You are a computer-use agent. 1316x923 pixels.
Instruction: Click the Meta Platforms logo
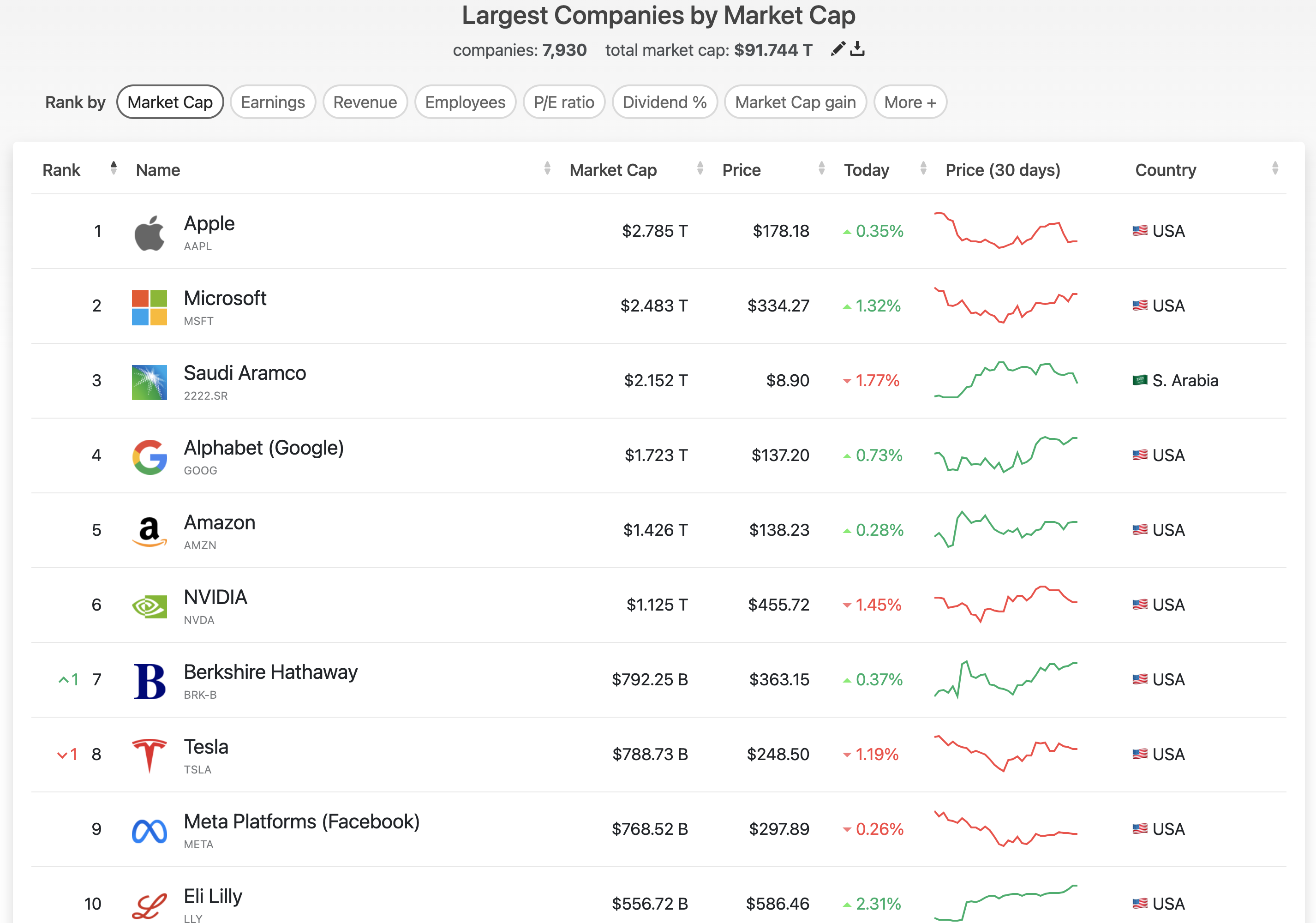point(149,830)
